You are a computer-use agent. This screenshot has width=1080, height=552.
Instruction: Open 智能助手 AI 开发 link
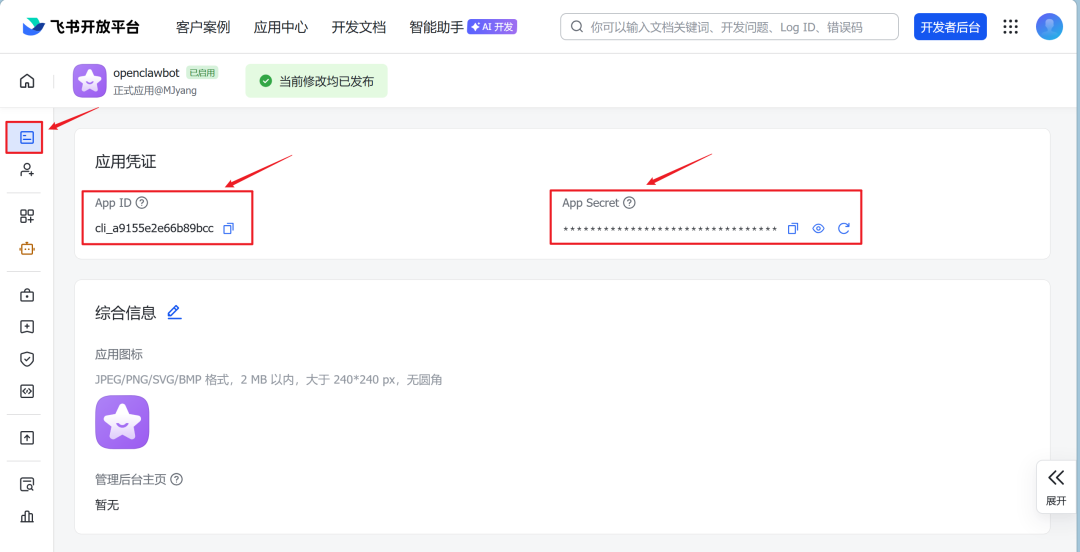(462, 27)
